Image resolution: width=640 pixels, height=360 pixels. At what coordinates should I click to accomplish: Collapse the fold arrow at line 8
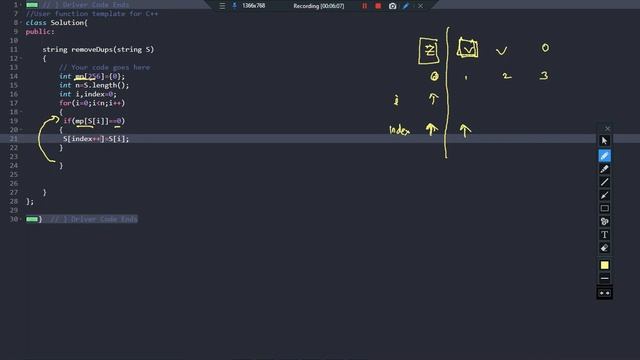[21, 22]
